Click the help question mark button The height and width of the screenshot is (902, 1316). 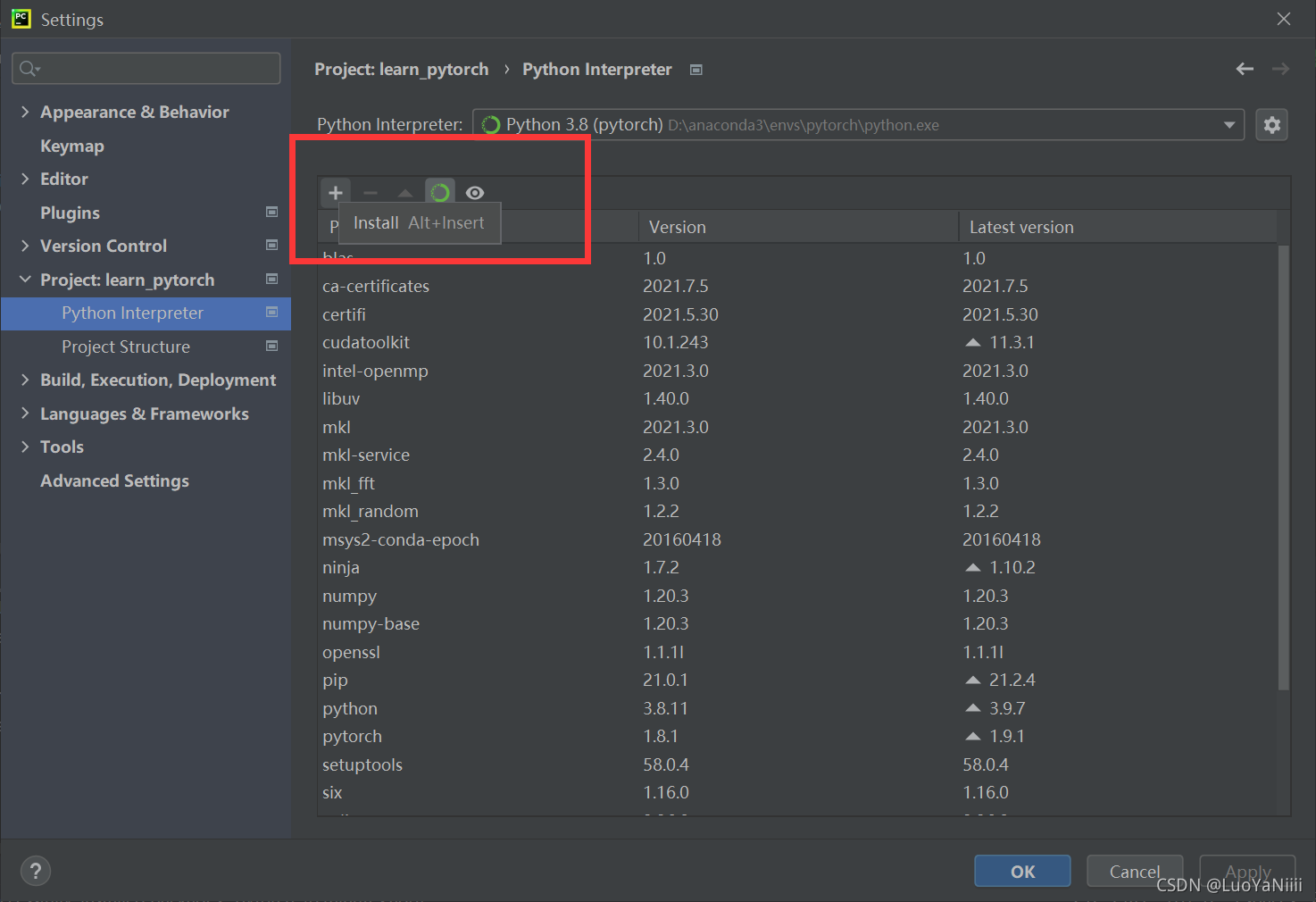pos(35,871)
